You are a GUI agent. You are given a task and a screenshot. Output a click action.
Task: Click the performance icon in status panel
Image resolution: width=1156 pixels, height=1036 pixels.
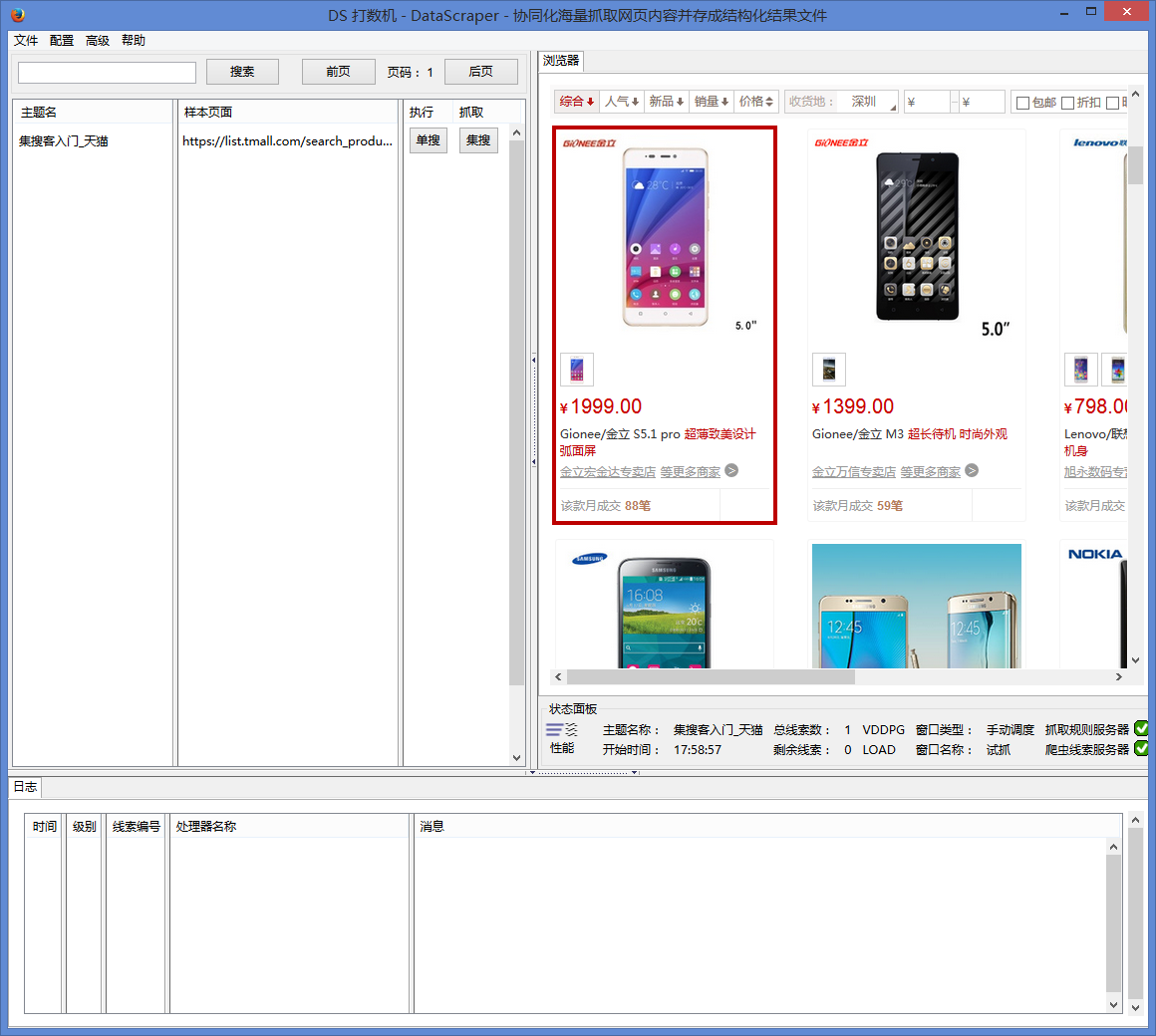pos(562,730)
